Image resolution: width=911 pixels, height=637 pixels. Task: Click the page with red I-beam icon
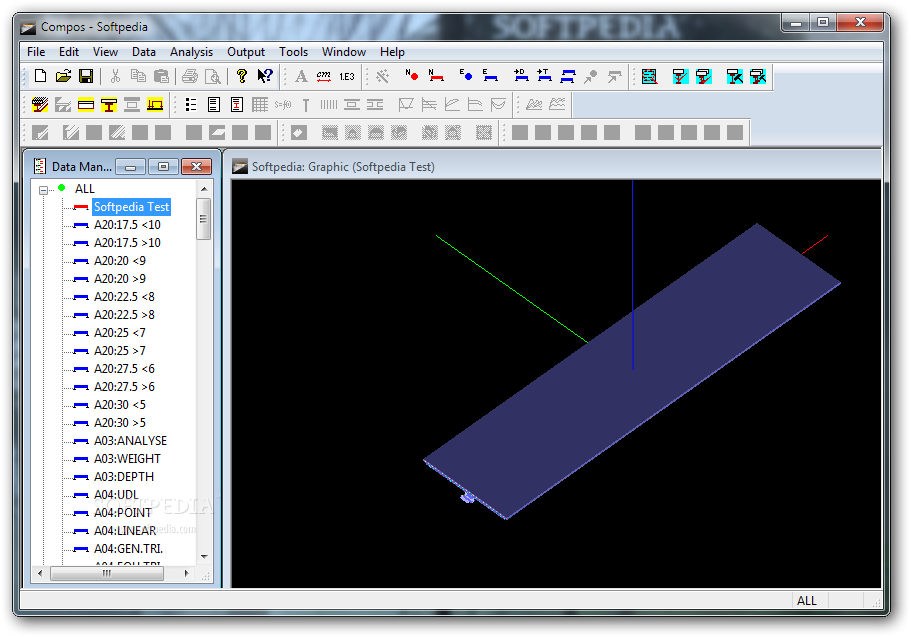236,105
